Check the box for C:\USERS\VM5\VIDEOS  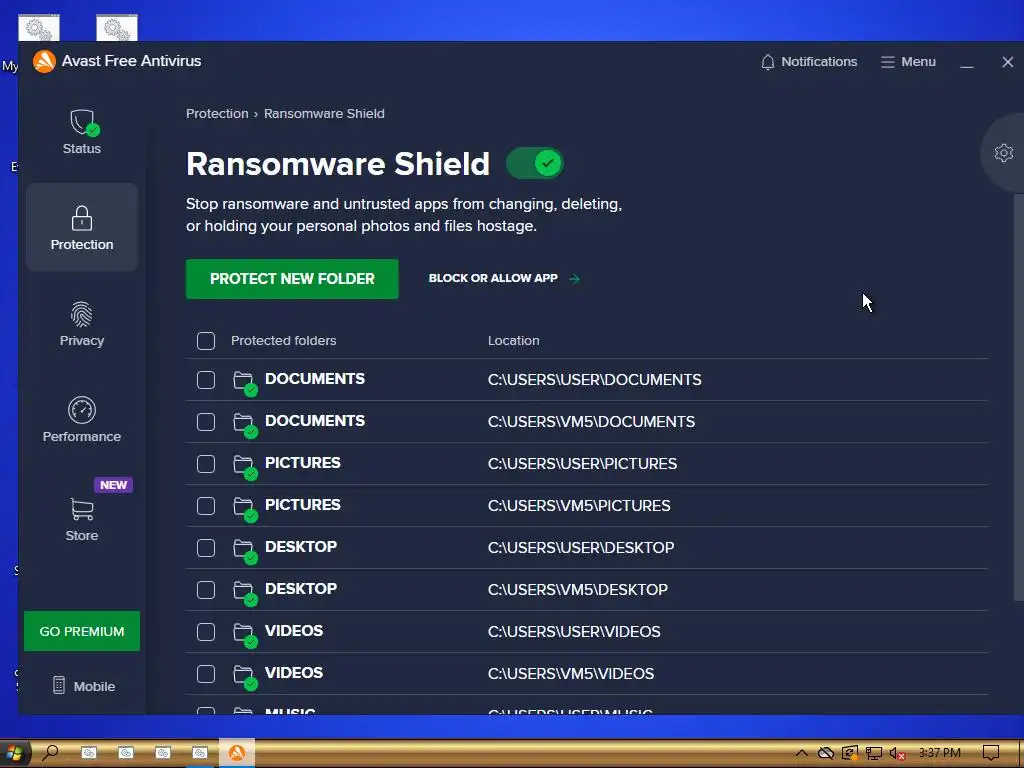[206, 673]
